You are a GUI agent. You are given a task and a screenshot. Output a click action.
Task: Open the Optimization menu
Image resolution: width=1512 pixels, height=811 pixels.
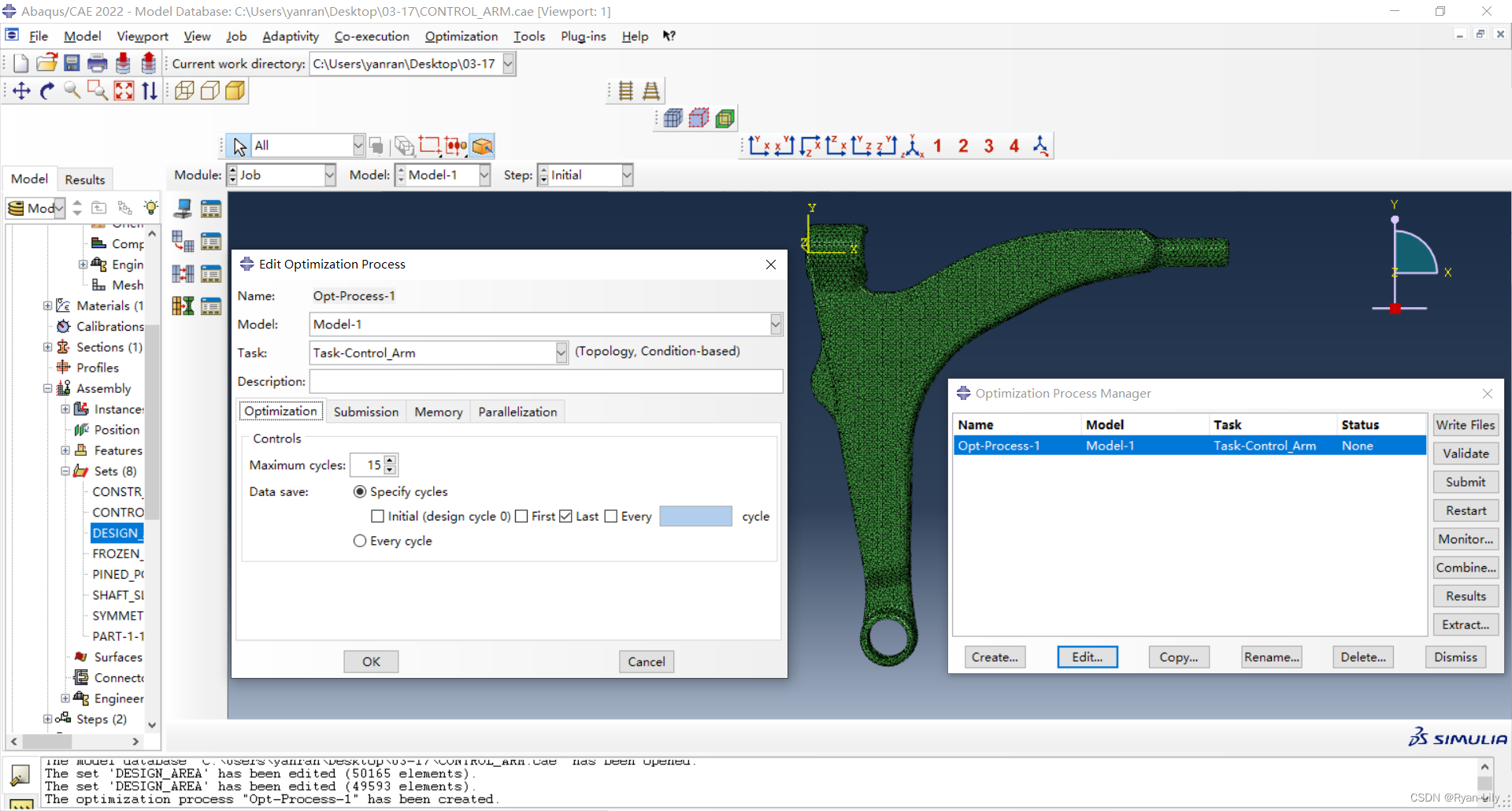[x=461, y=36]
